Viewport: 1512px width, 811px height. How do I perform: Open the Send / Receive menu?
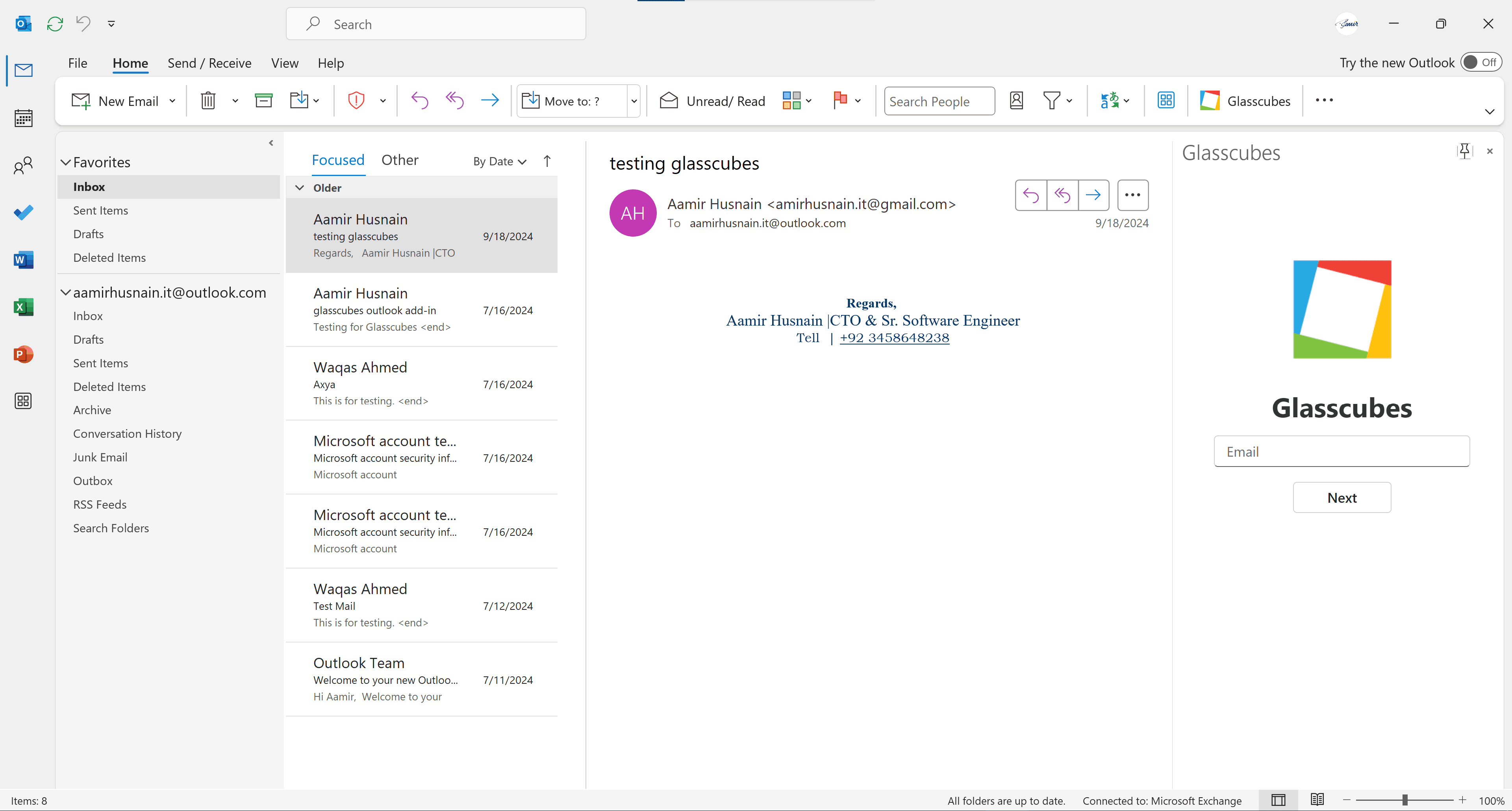tap(209, 63)
